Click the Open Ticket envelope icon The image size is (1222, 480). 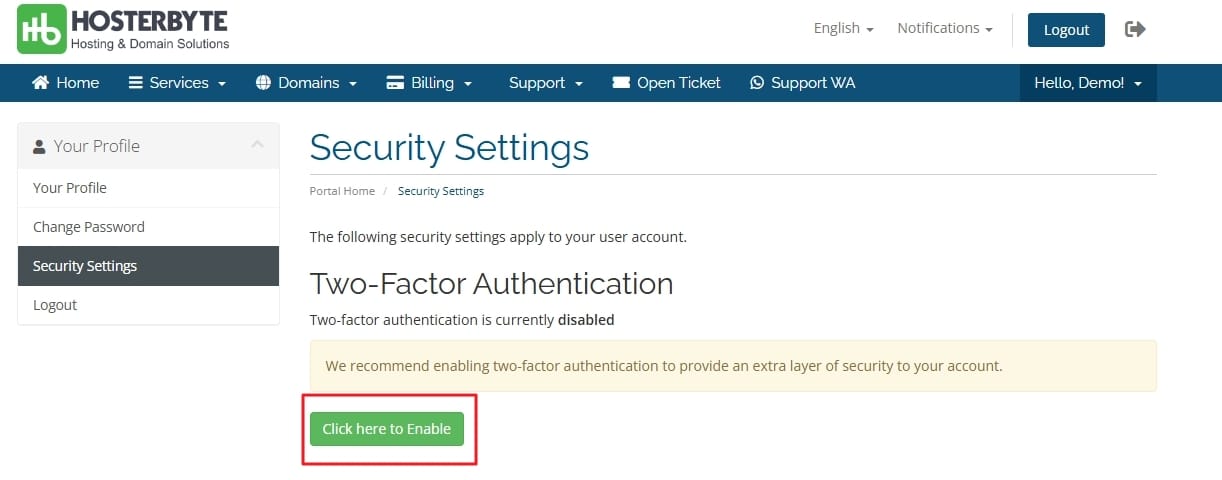pos(621,83)
